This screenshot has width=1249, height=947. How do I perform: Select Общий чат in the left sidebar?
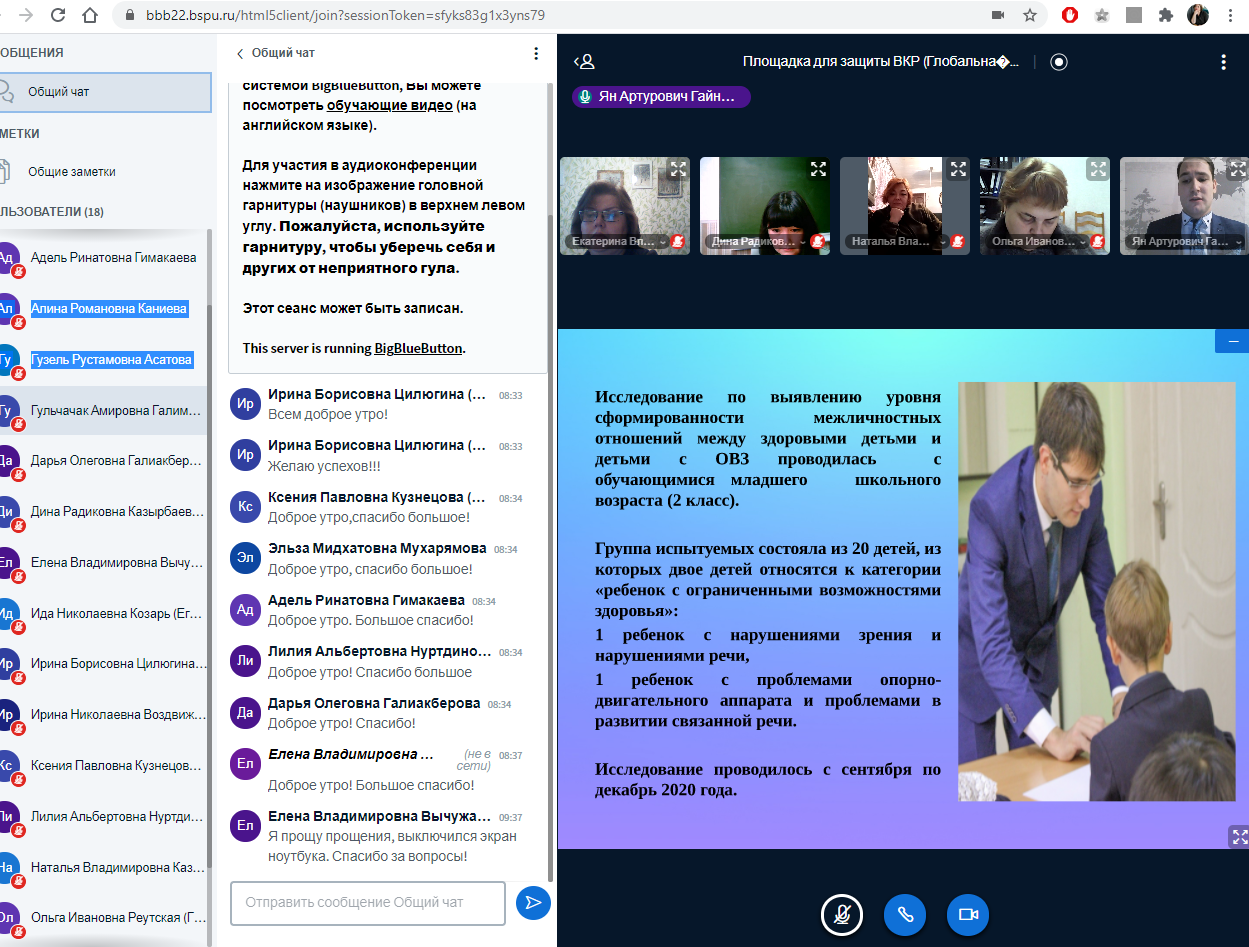click(x=105, y=92)
